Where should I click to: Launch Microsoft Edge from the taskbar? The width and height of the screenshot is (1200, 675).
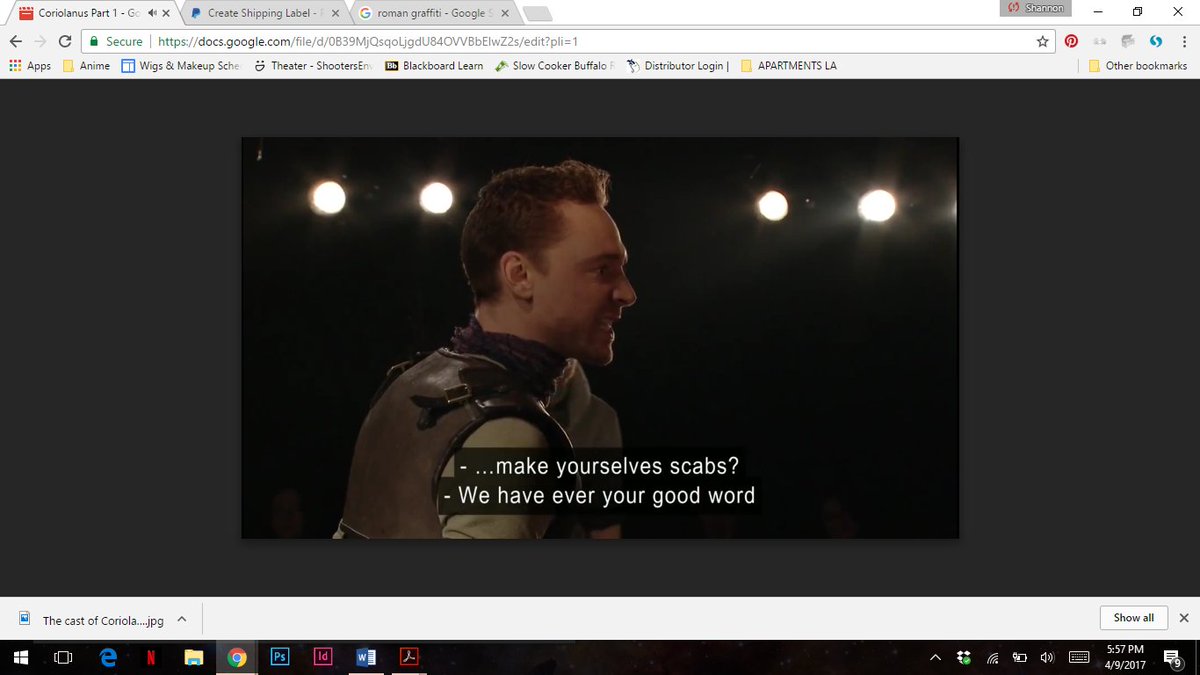tap(108, 657)
